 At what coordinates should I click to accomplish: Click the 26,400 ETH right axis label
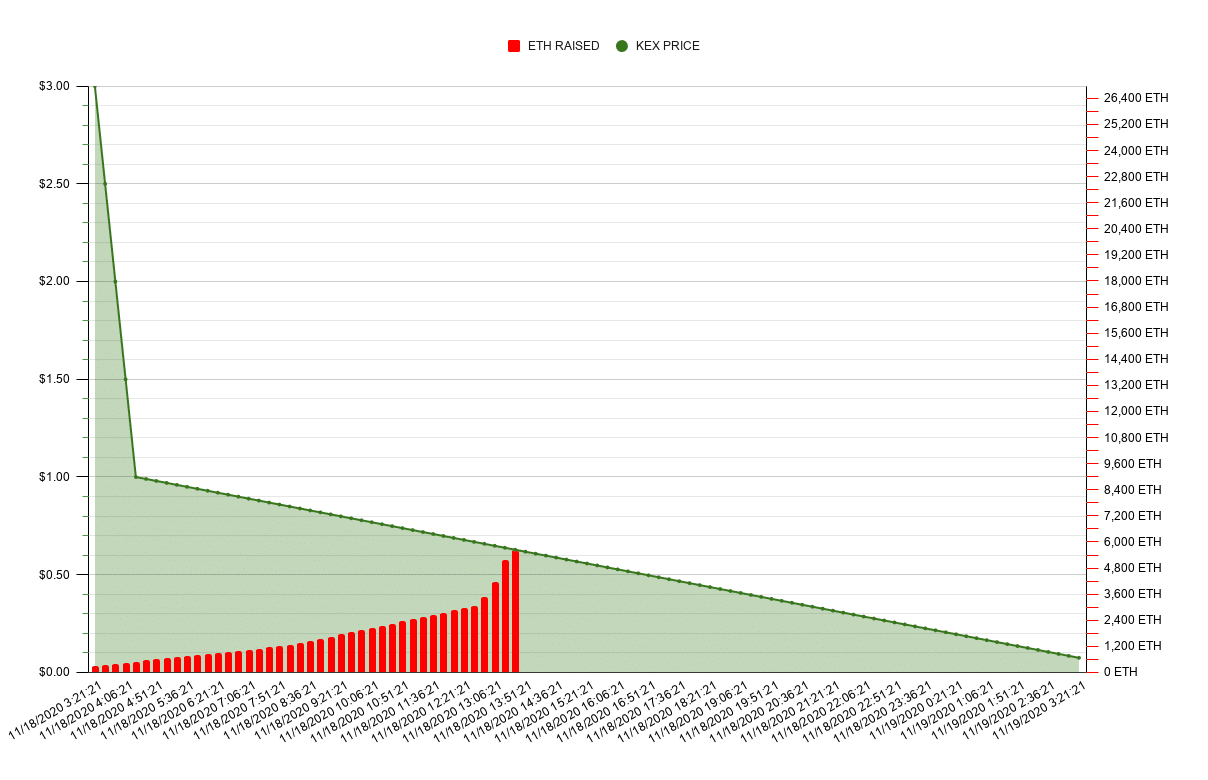click(x=1136, y=98)
